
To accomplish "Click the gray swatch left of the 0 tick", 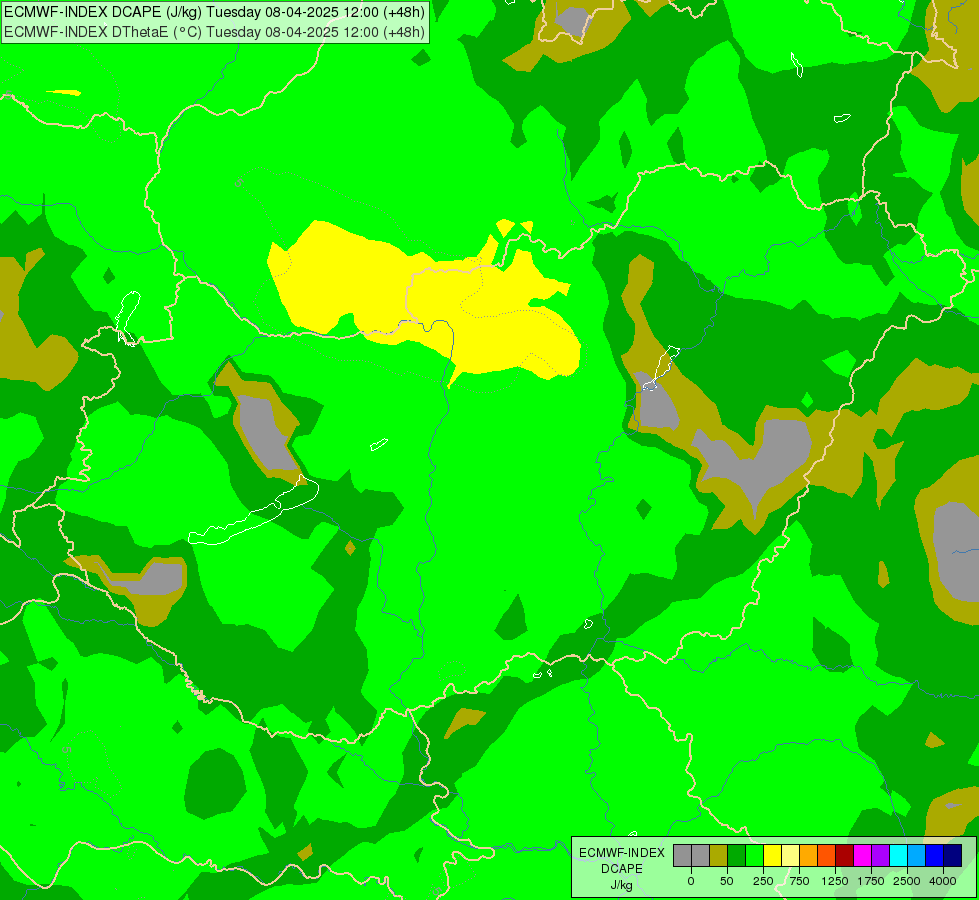I will click(x=682, y=856).
